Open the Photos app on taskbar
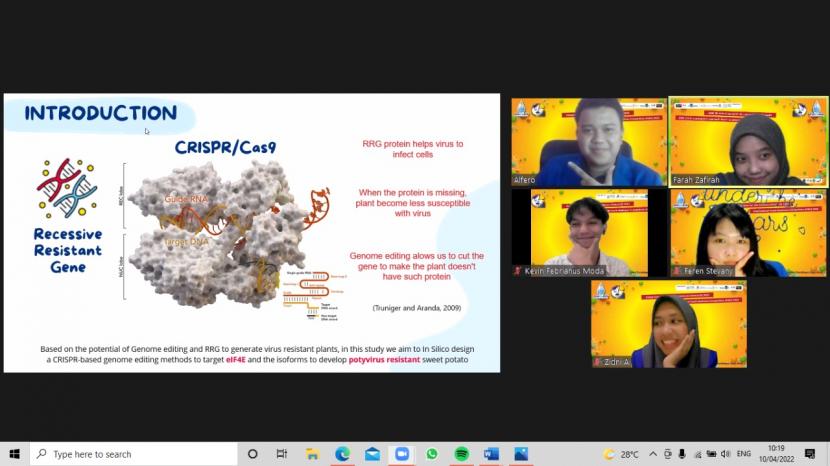 point(521,454)
